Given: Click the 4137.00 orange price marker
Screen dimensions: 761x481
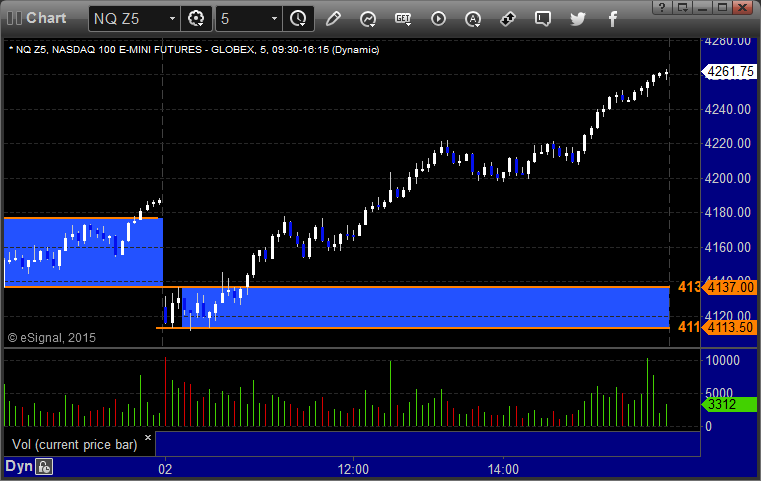Looking at the screenshot, I should tap(729, 287).
